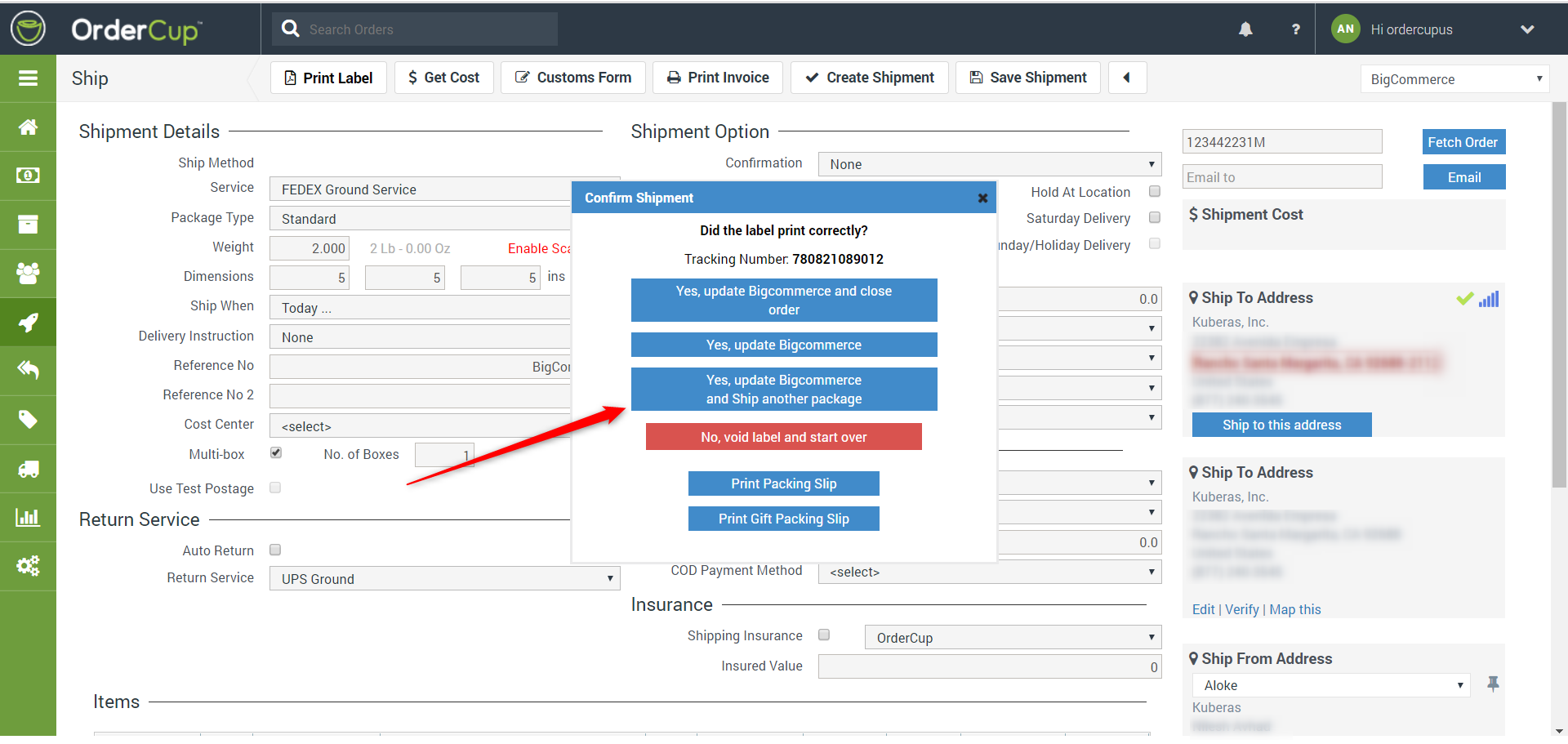Check Saturday Delivery
Viewport: 1568px width, 744px height.
(x=1155, y=217)
